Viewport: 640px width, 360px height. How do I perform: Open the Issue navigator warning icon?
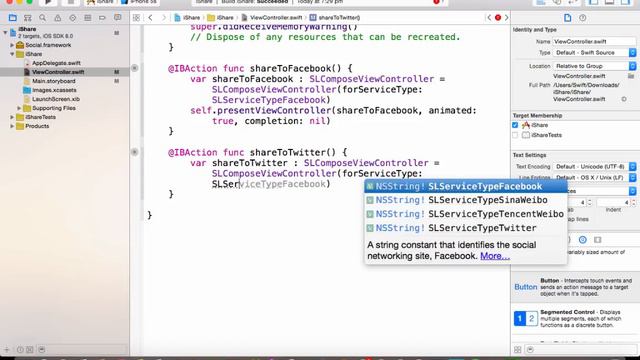58,18
